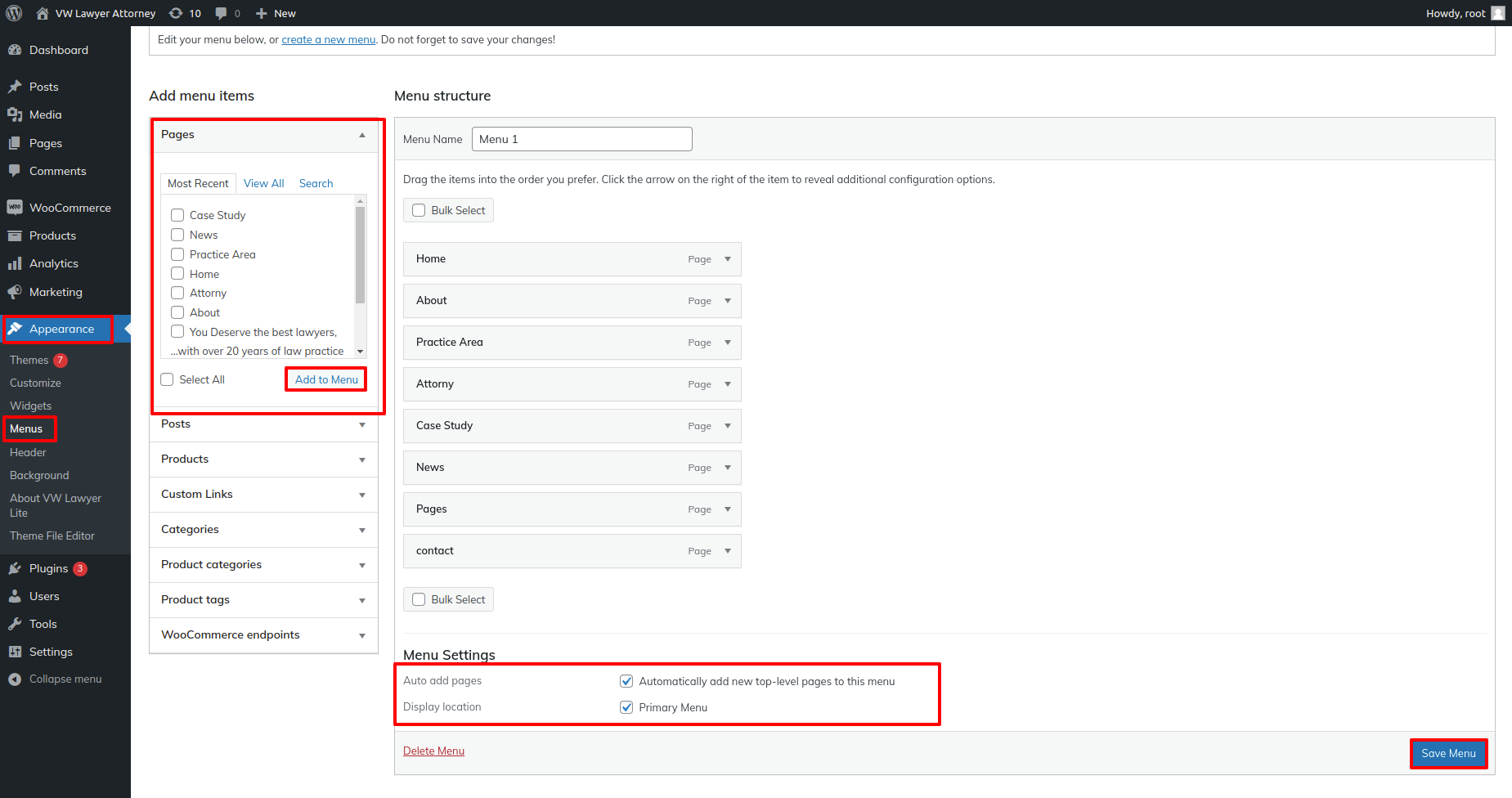Click the Delete Menu link

click(x=433, y=751)
